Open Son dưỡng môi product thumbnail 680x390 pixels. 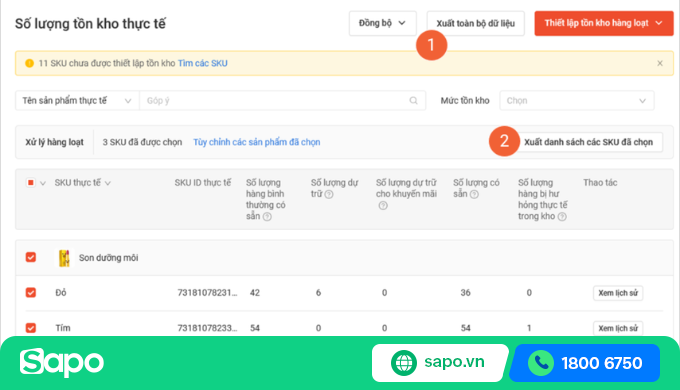tap(64, 258)
